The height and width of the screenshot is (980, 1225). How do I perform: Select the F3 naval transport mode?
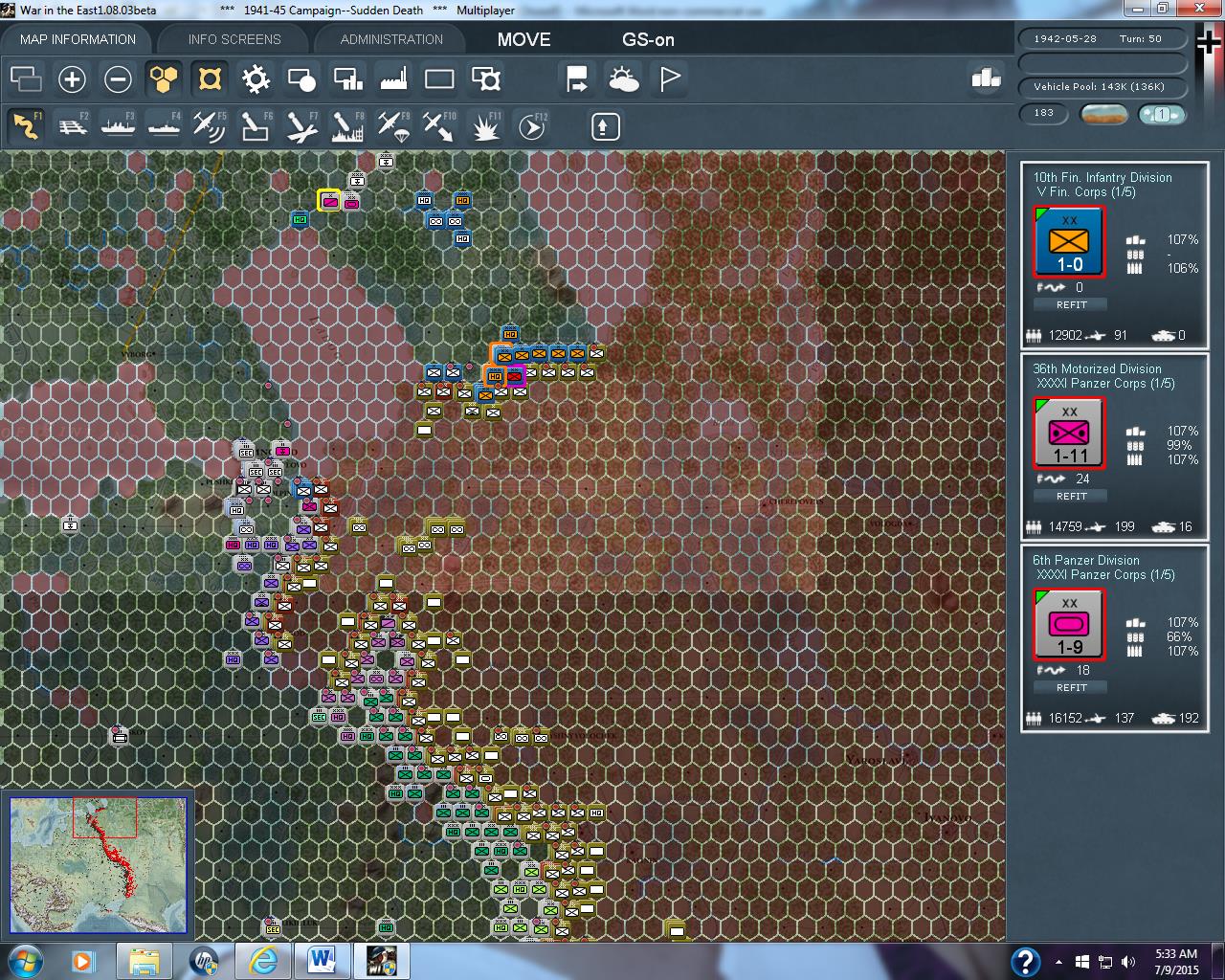(x=118, y=125)
